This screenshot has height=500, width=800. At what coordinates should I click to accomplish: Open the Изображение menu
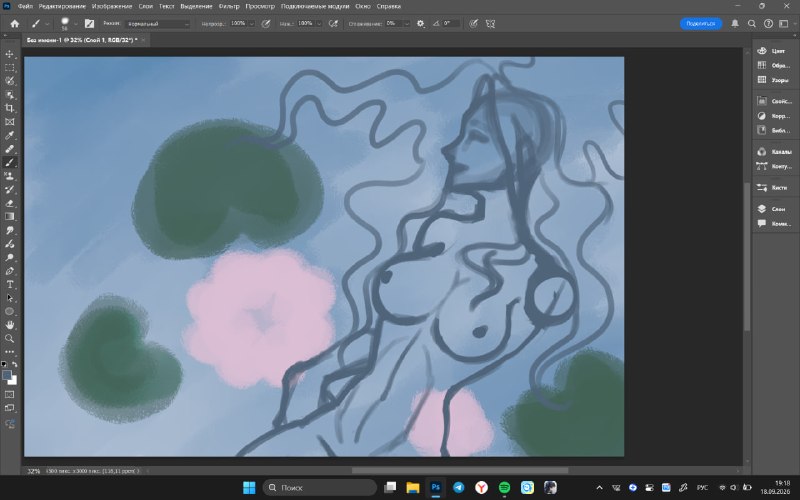click(112, 6)
